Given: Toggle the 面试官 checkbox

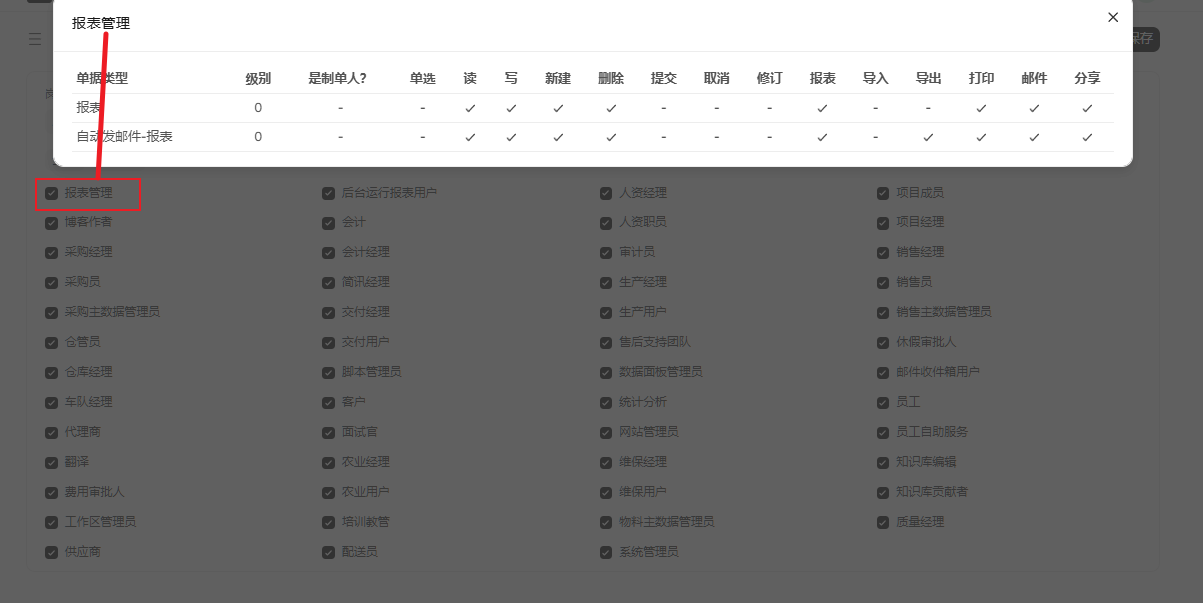Looking at the screenshot, I should click(328, 432).
